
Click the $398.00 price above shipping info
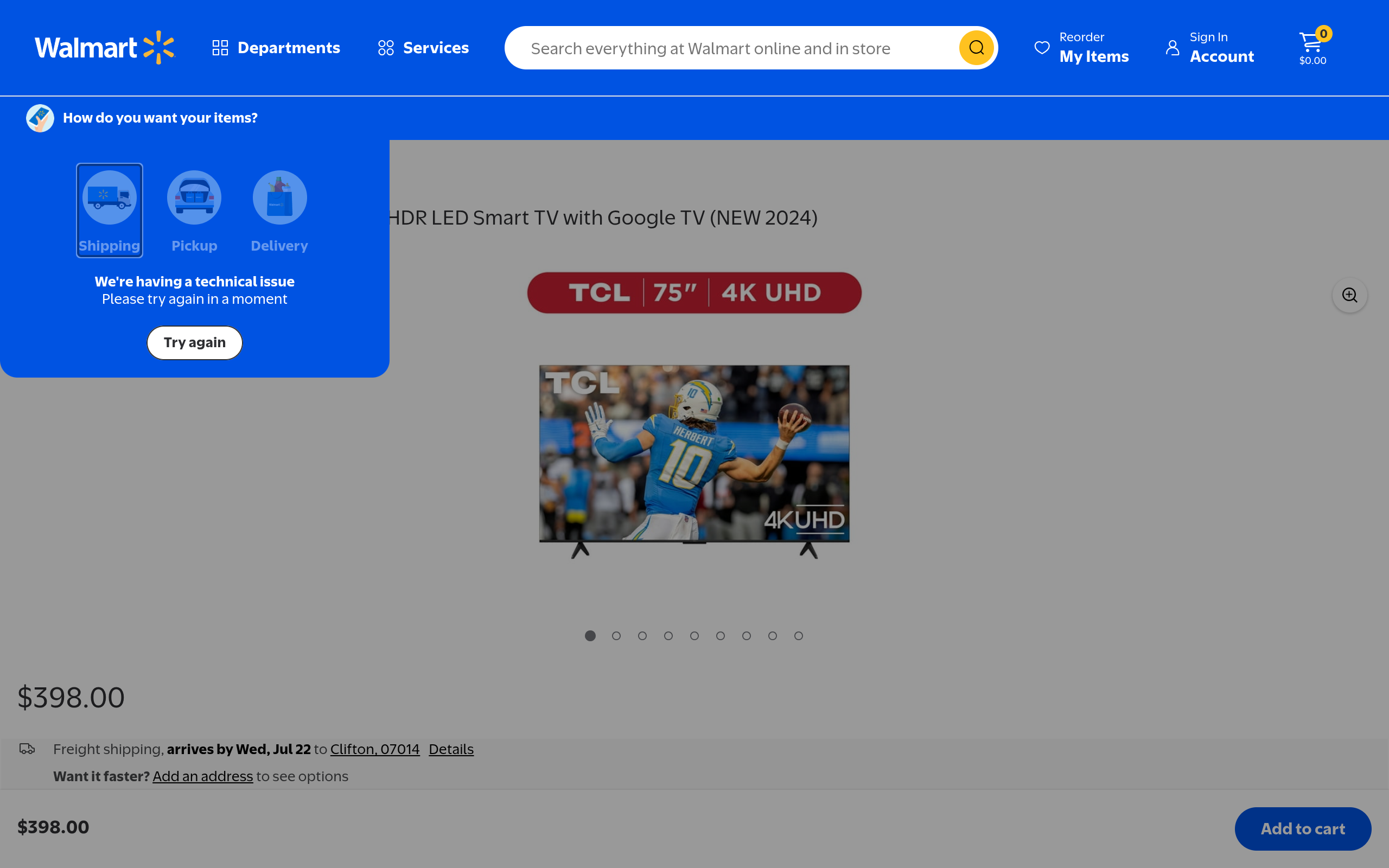(x=71, y=697)
